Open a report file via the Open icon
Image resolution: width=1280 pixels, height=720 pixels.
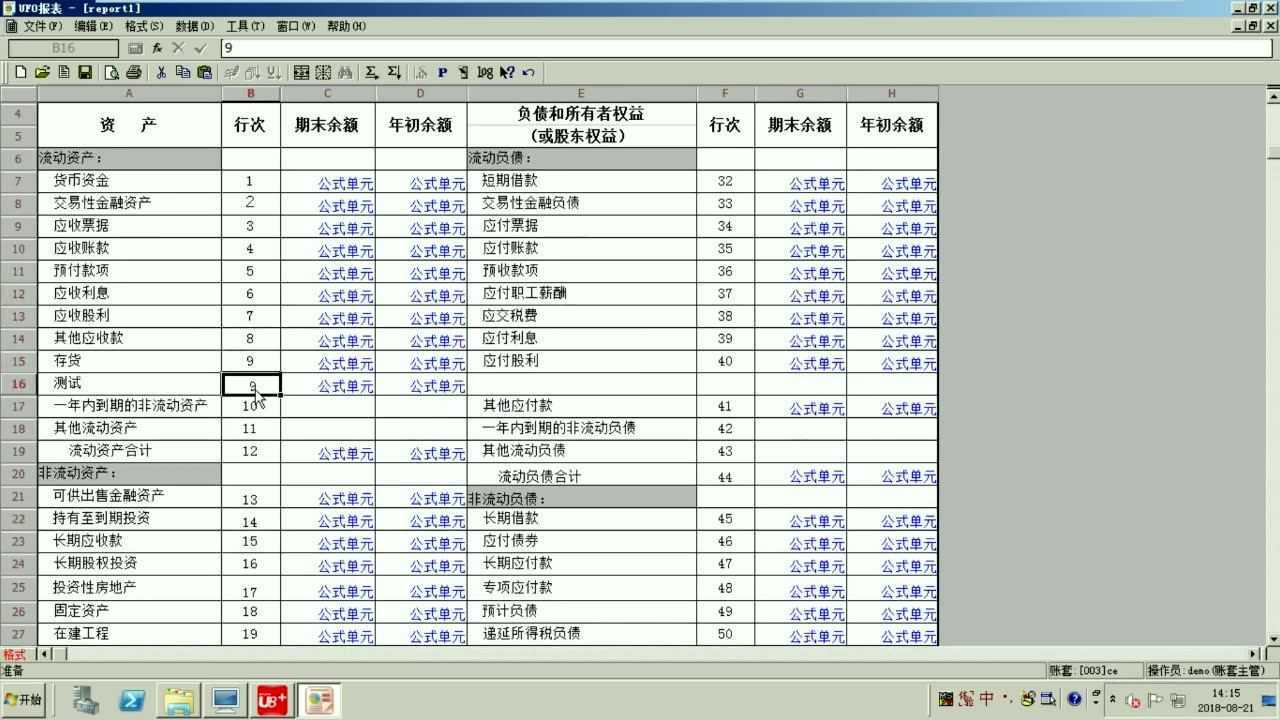coord(43,72)
